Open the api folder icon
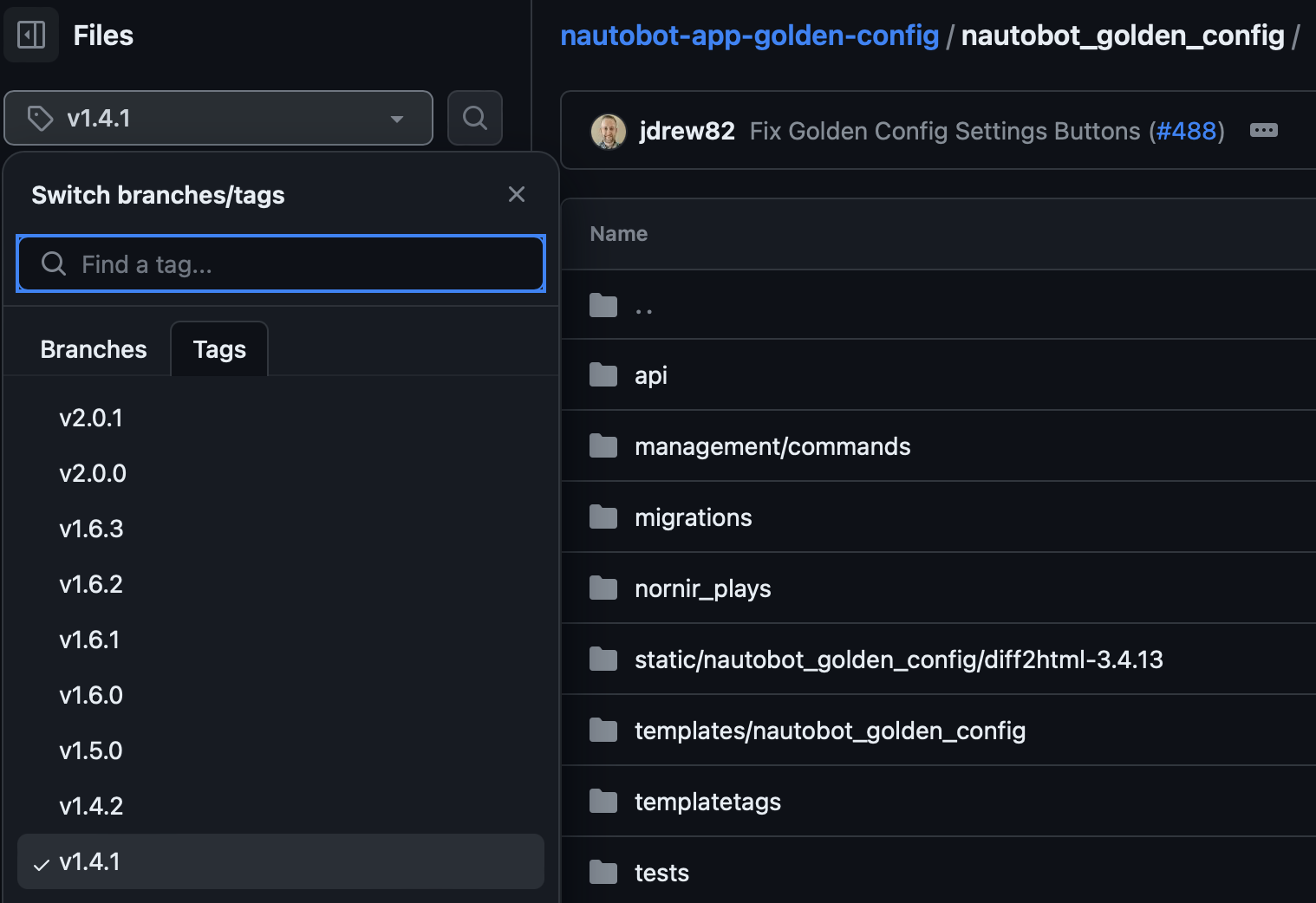1316x903 pixels. pos(603,375)
